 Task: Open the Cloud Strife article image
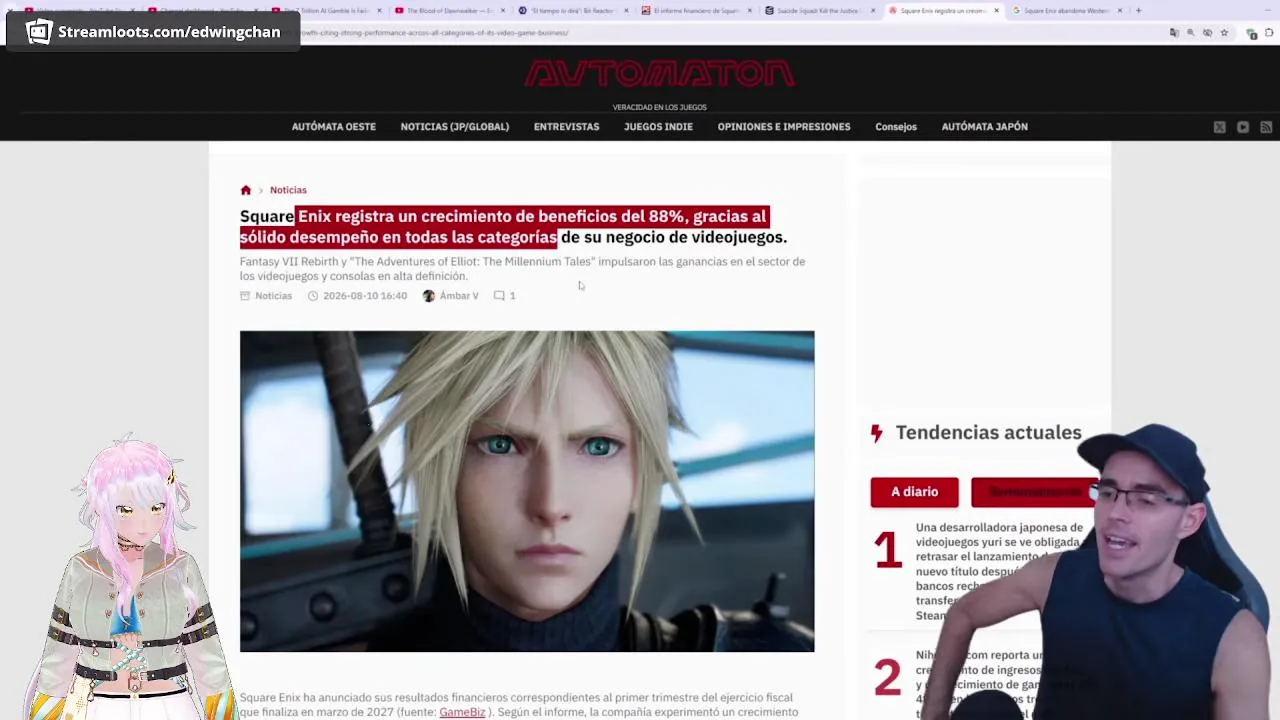pyautogui.click(x=527, y=491)
